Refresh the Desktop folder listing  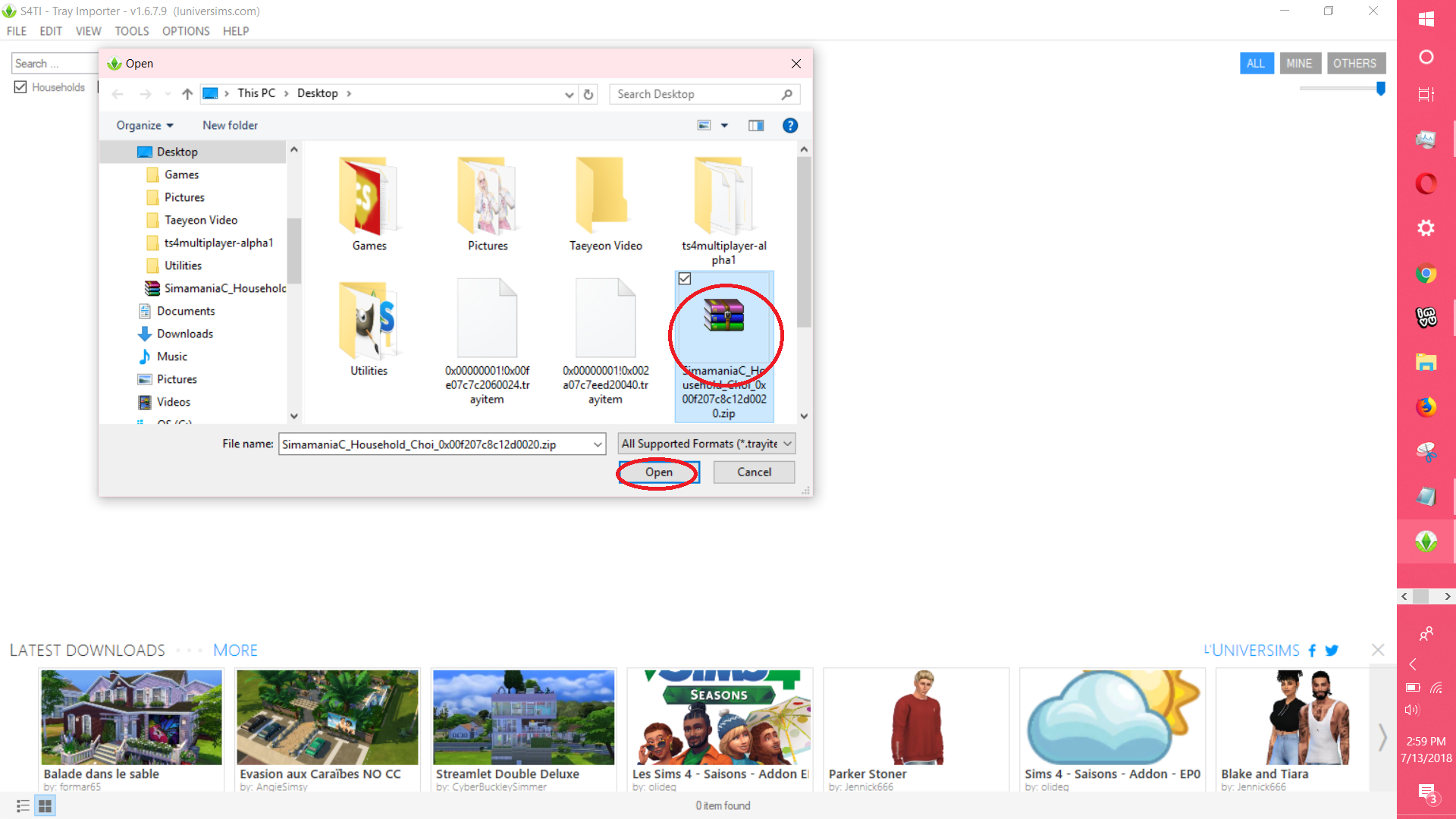tap(588, 94)
